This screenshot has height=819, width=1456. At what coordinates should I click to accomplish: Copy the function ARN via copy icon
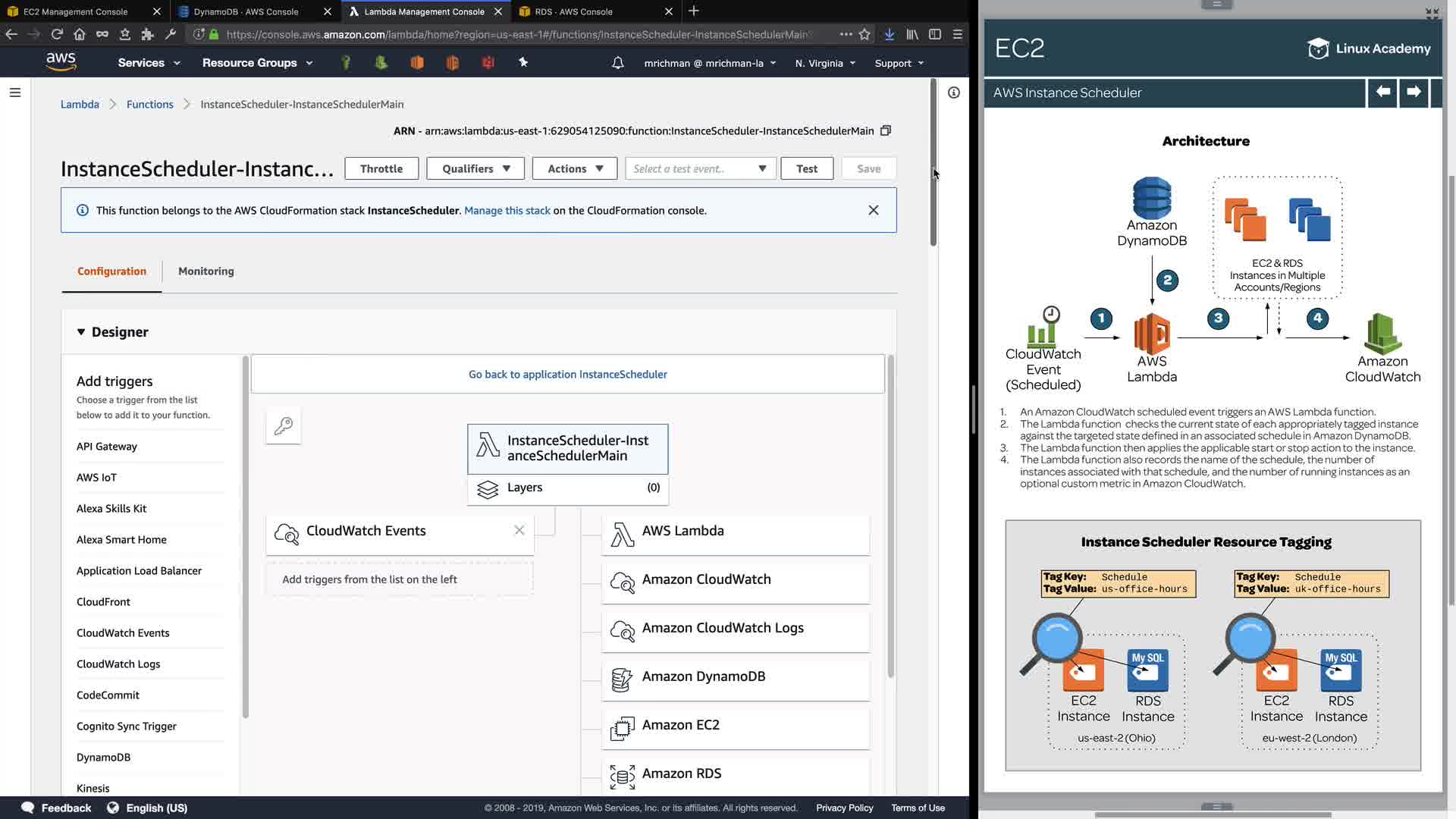[885, 130]
